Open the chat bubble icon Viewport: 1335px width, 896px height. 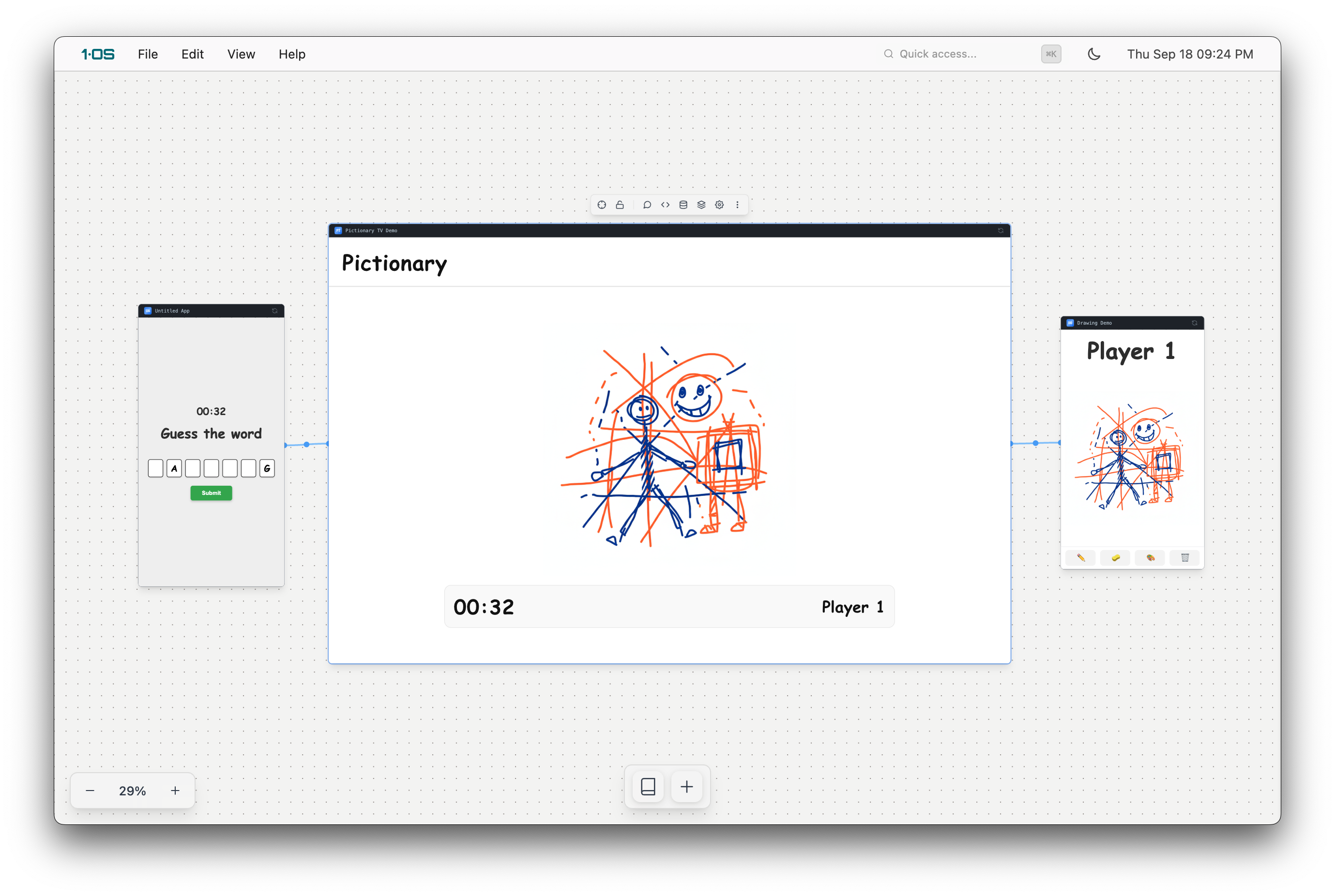tap(647, 205)
